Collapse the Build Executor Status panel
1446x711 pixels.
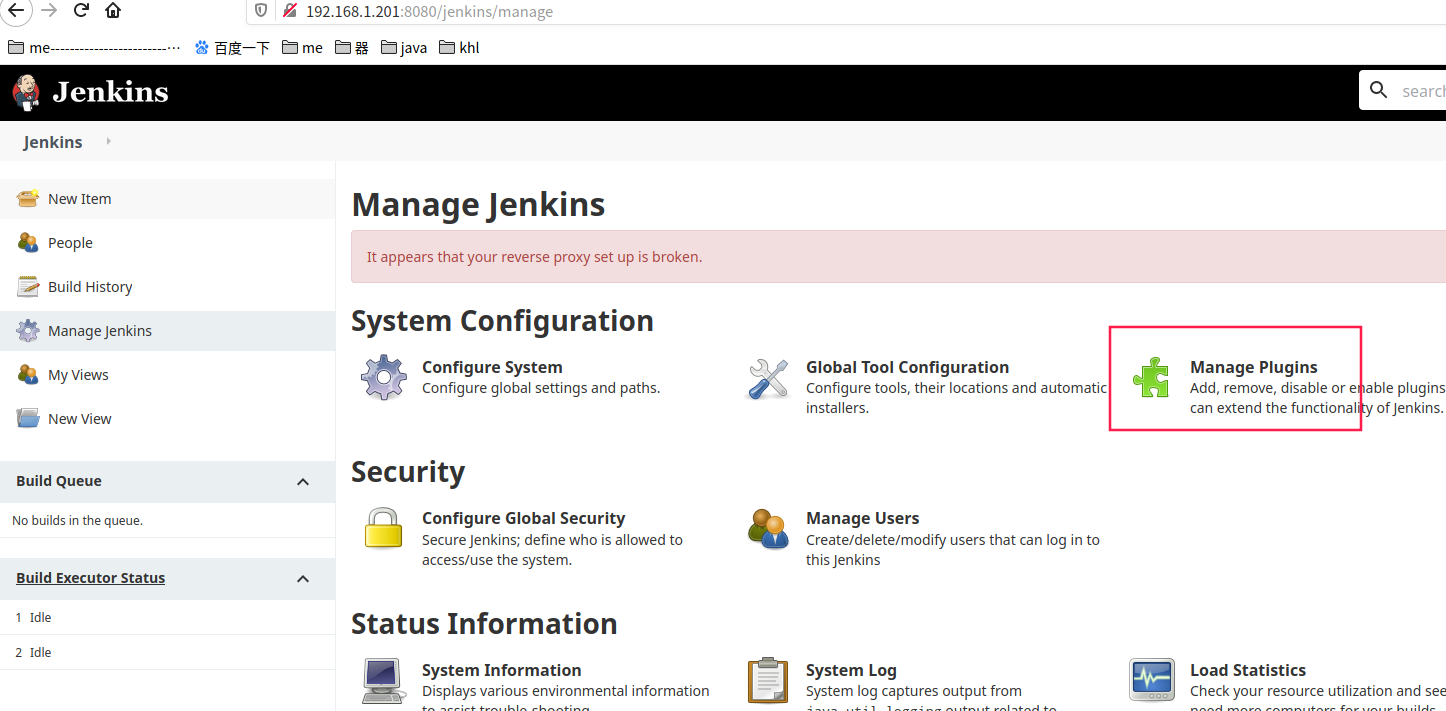(x=303, y=579)
